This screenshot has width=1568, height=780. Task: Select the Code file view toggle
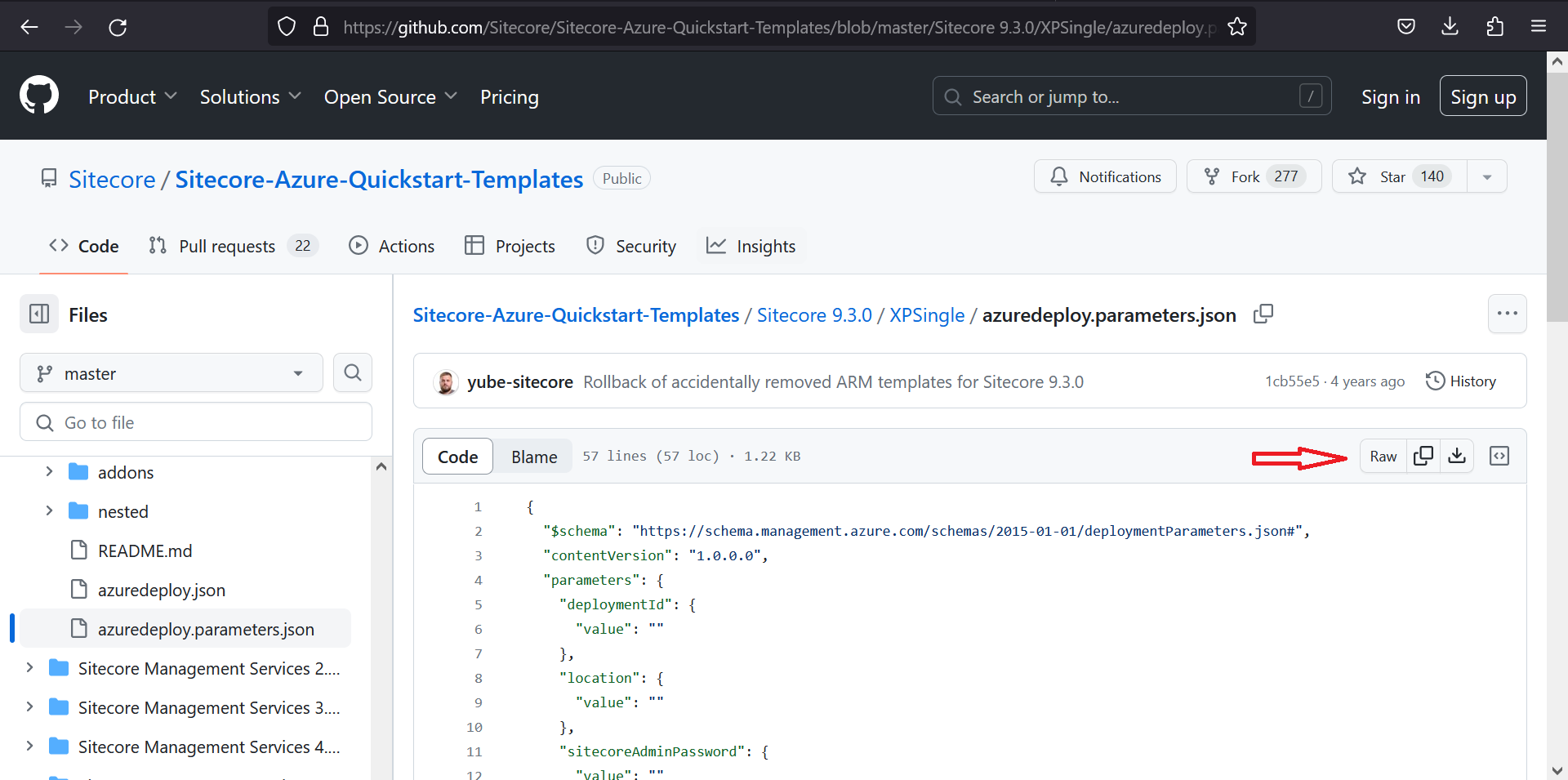457,457
